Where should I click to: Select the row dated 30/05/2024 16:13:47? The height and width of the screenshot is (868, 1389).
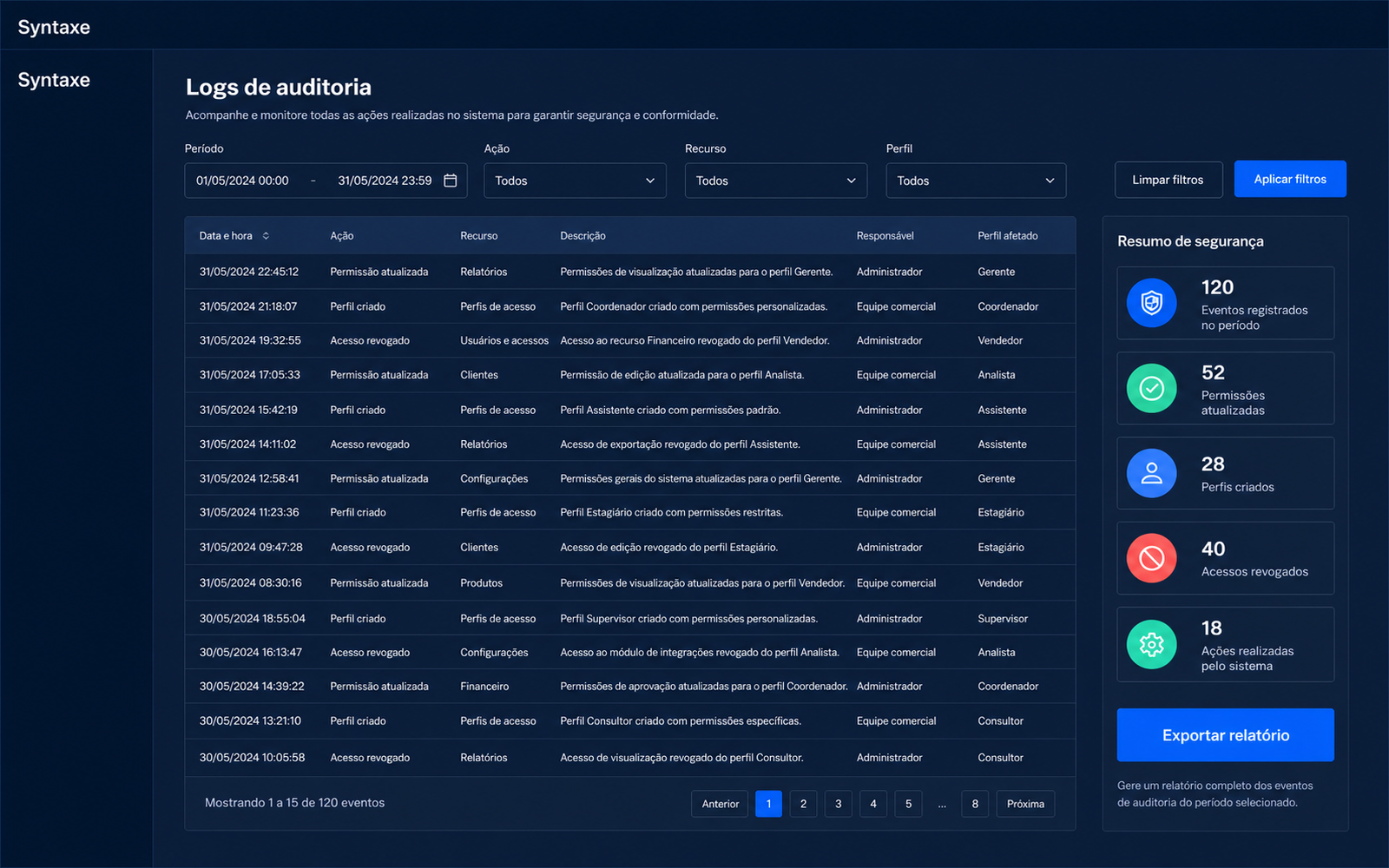630,652
